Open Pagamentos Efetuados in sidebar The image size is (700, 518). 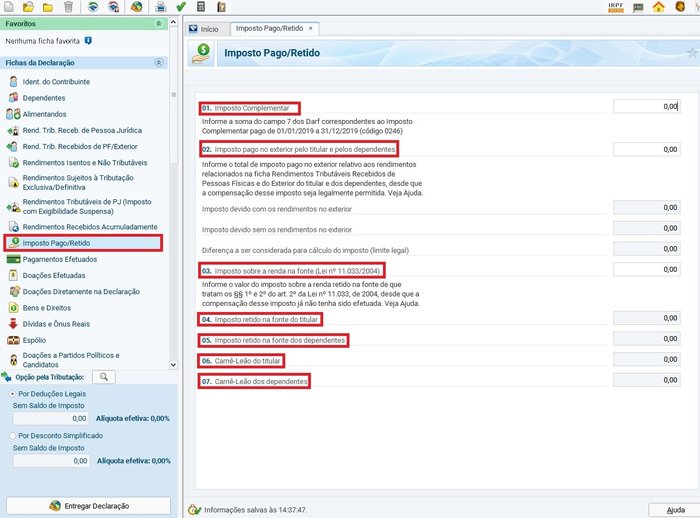[x=59, y=259]
